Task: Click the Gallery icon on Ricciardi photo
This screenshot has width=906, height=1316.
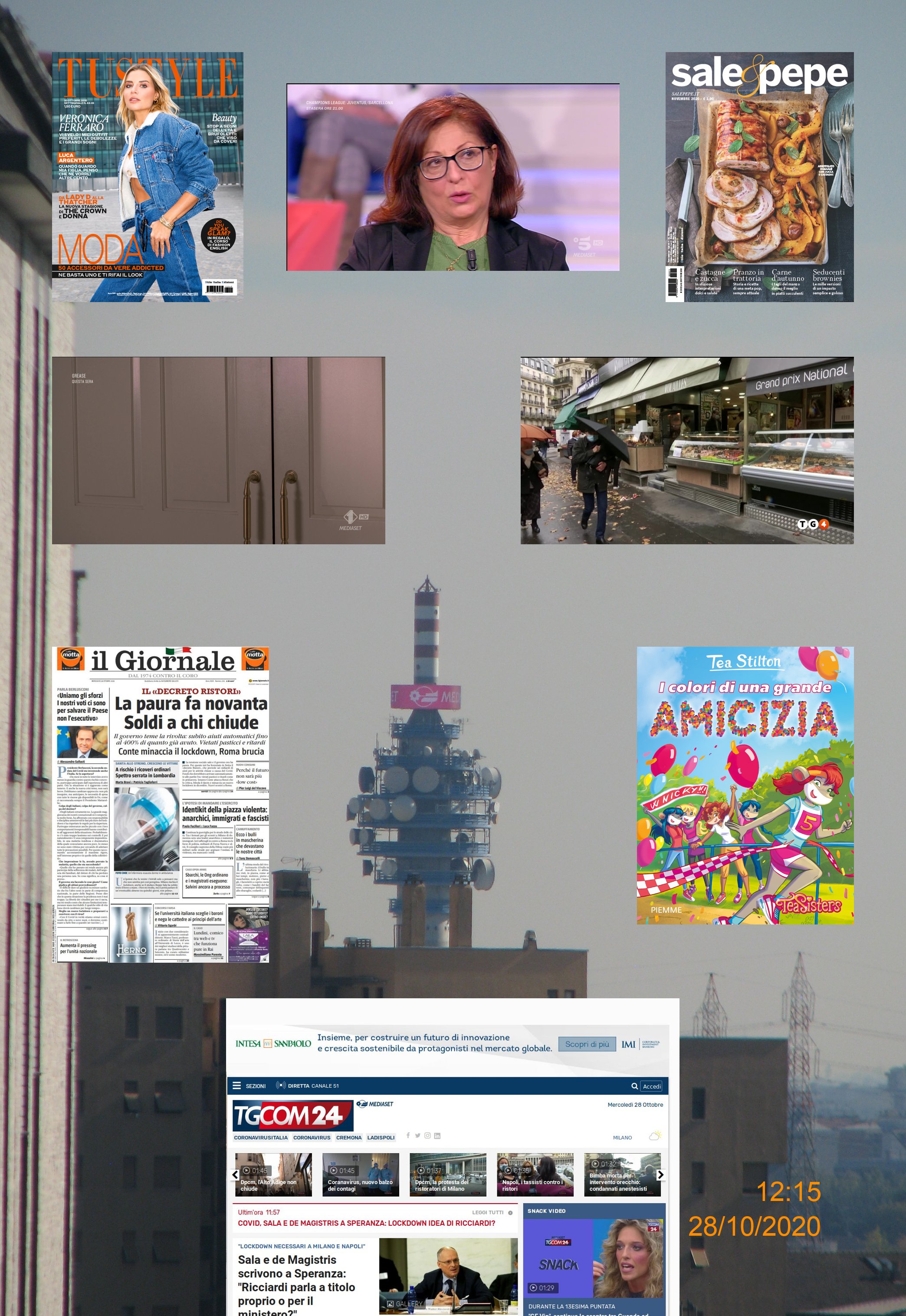Action: click(391, 1304)
